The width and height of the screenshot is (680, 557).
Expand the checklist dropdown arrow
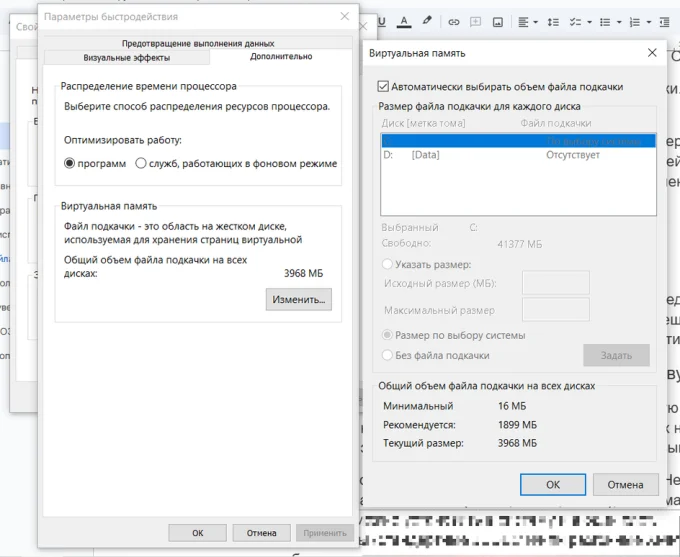(589, 22)
